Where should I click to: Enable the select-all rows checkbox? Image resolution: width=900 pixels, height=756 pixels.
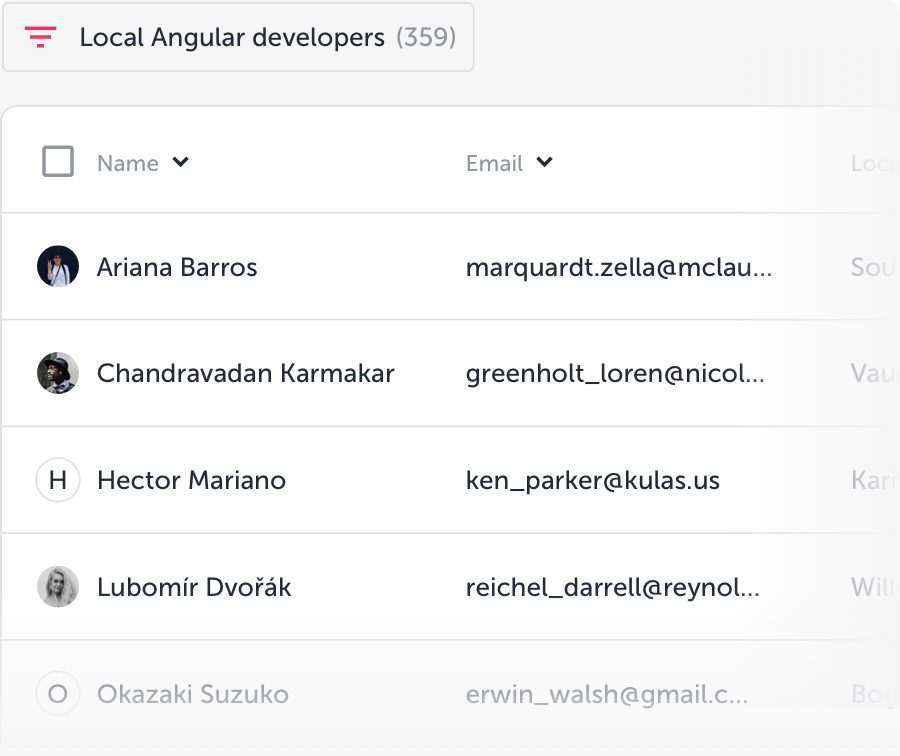coord(57,160)
